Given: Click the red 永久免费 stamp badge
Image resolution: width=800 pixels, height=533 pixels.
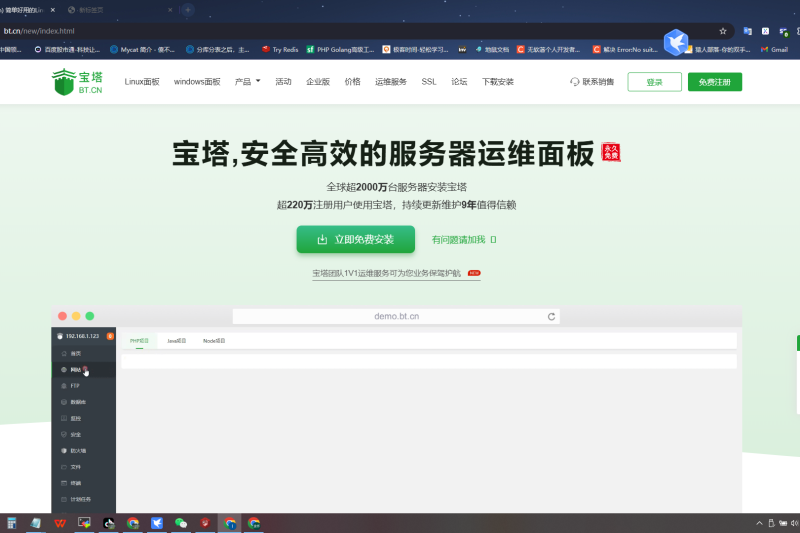Looking at the screenshot, I should [611, 153].
